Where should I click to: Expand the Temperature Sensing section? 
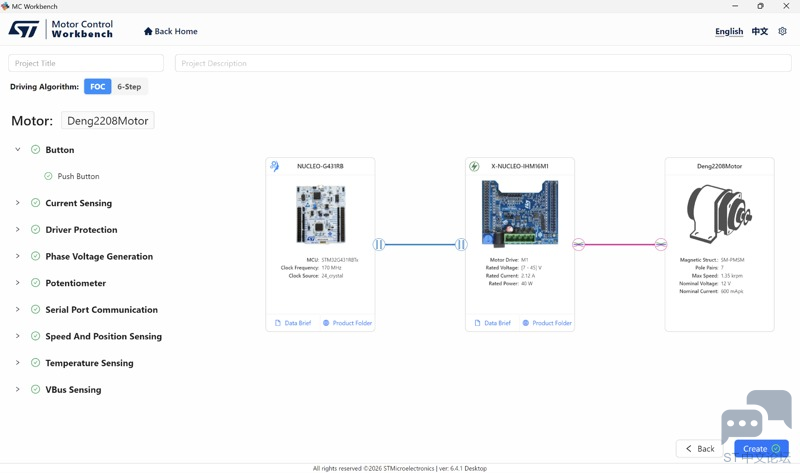[x=18, y=362]
